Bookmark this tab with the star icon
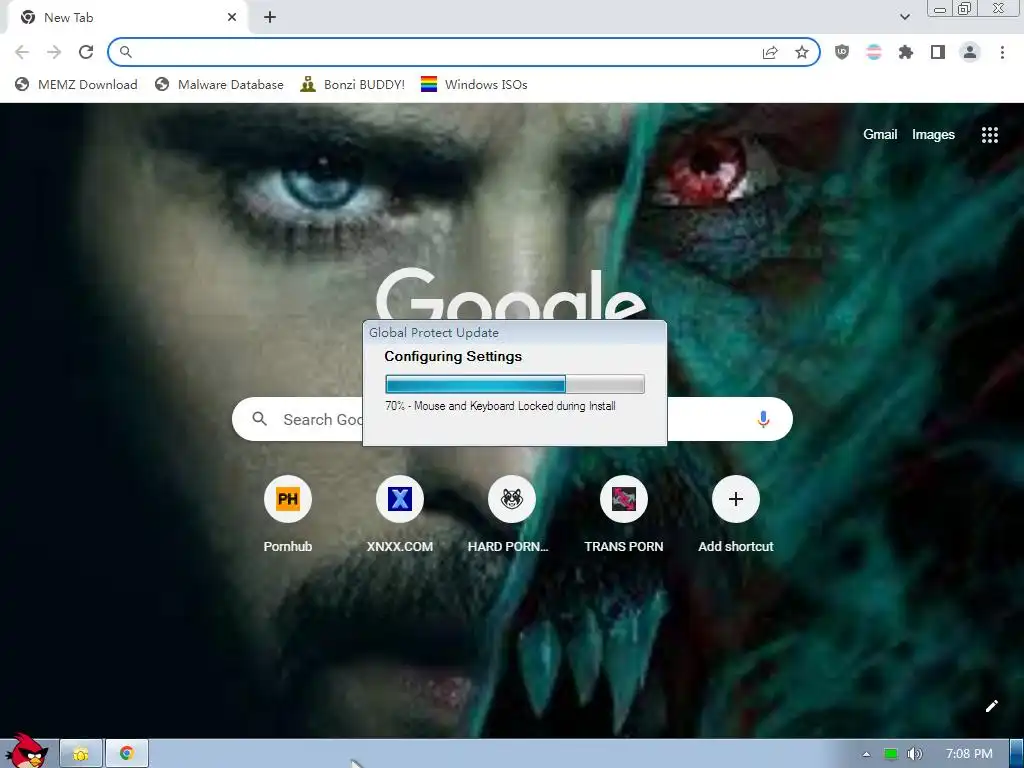Image resolution: width=1024 pixels, height=768 pixels. coord(802,52)
